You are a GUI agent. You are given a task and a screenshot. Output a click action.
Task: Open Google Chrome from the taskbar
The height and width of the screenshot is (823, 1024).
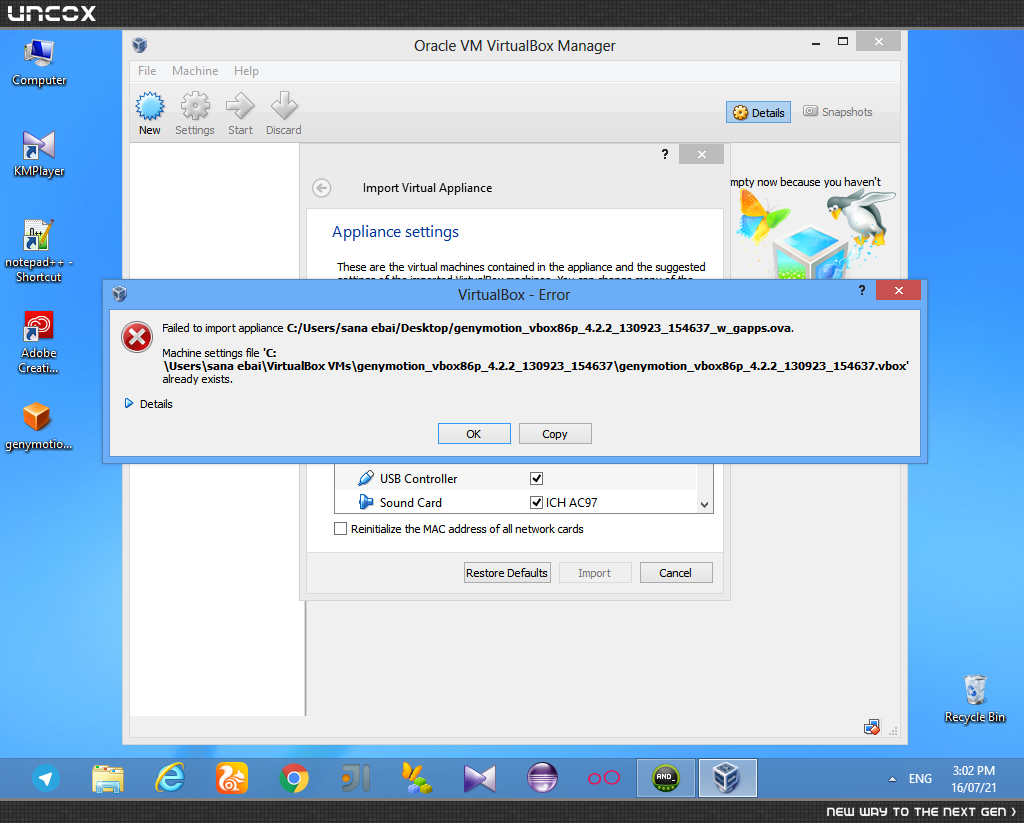coord(294,779)
